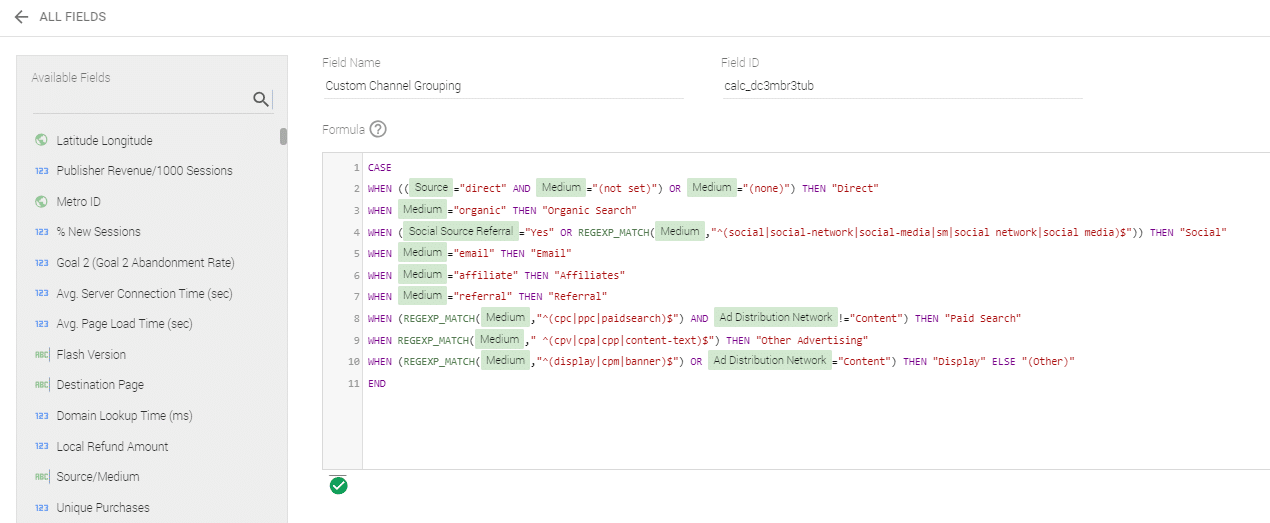This screenshot has width=1270, height=523.
Task: Click the Medium chip on the organic line
Action: [423, 210]
